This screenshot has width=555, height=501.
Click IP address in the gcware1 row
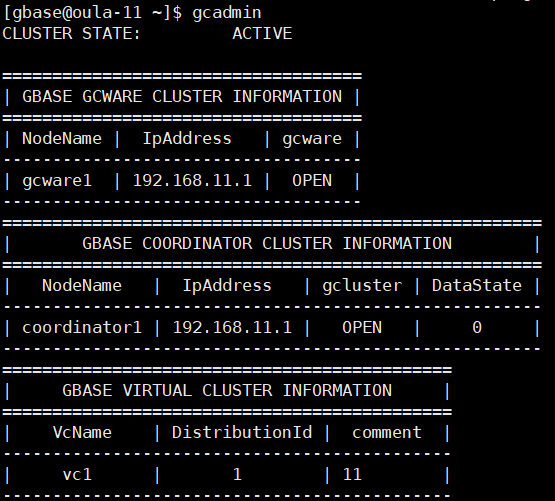point(192,181)
